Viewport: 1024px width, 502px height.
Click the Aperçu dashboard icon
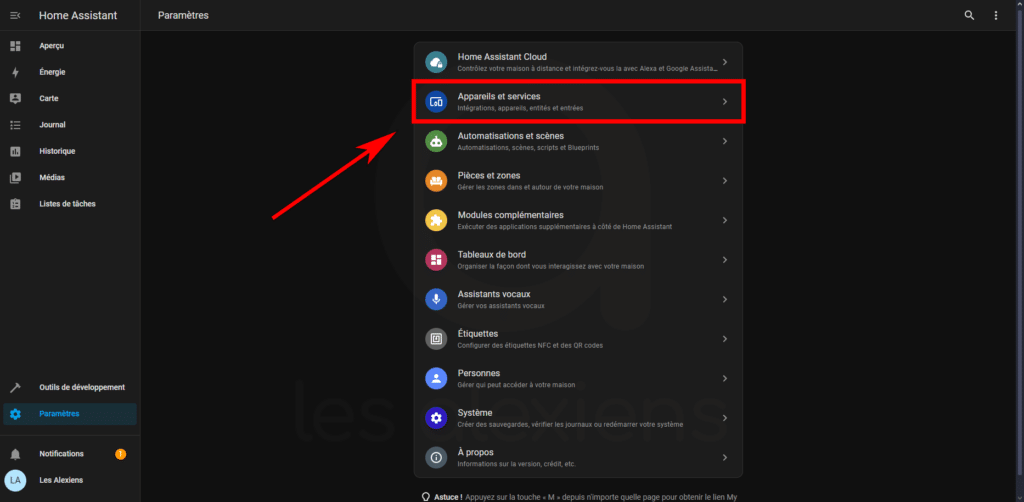point(16,46)
